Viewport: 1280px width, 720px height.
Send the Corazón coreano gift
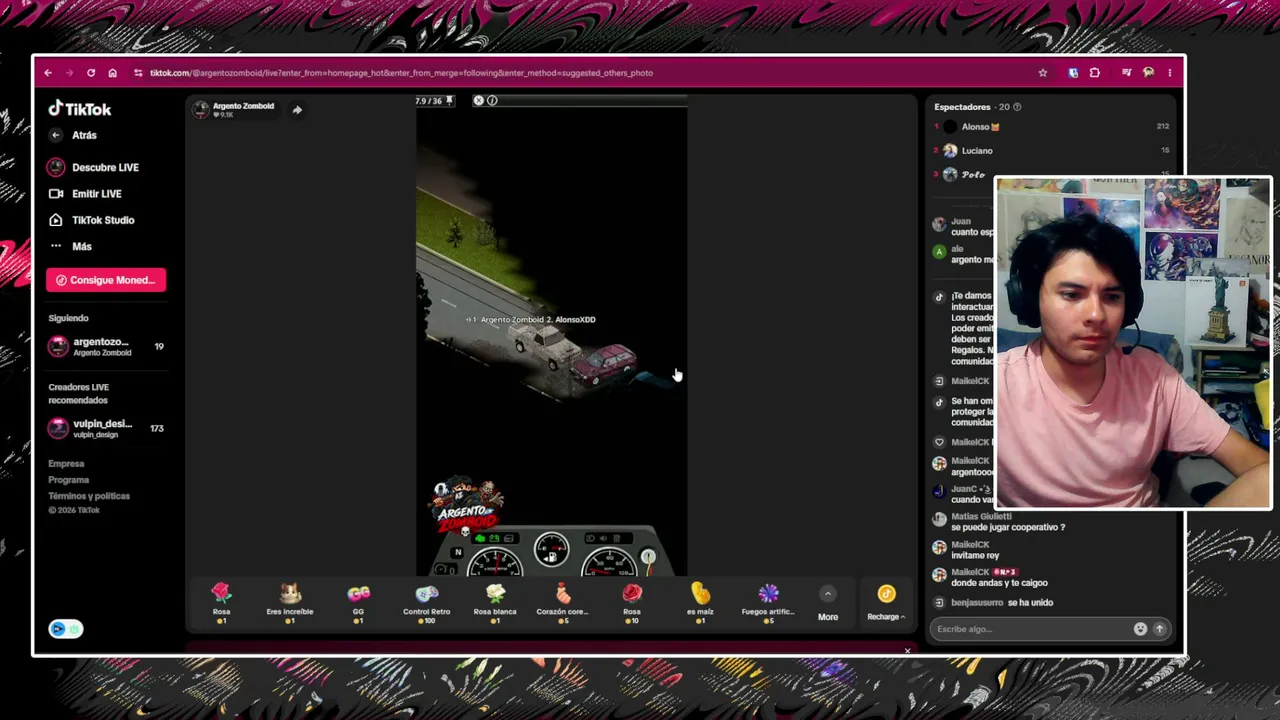coord(563,603)
